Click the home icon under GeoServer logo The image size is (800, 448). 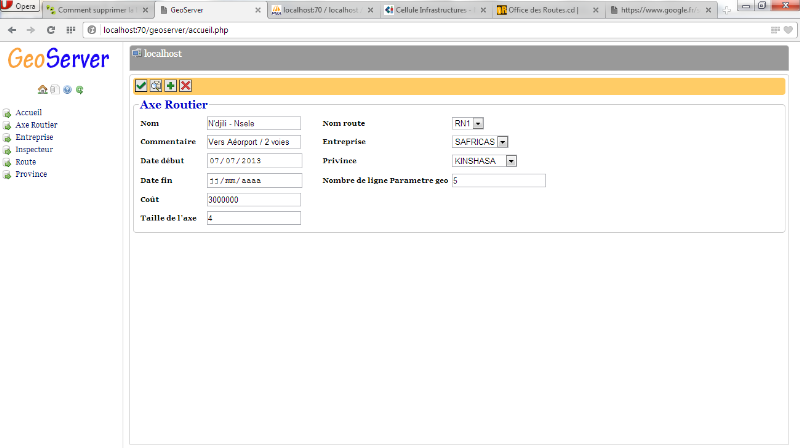[x=42, y=89]
